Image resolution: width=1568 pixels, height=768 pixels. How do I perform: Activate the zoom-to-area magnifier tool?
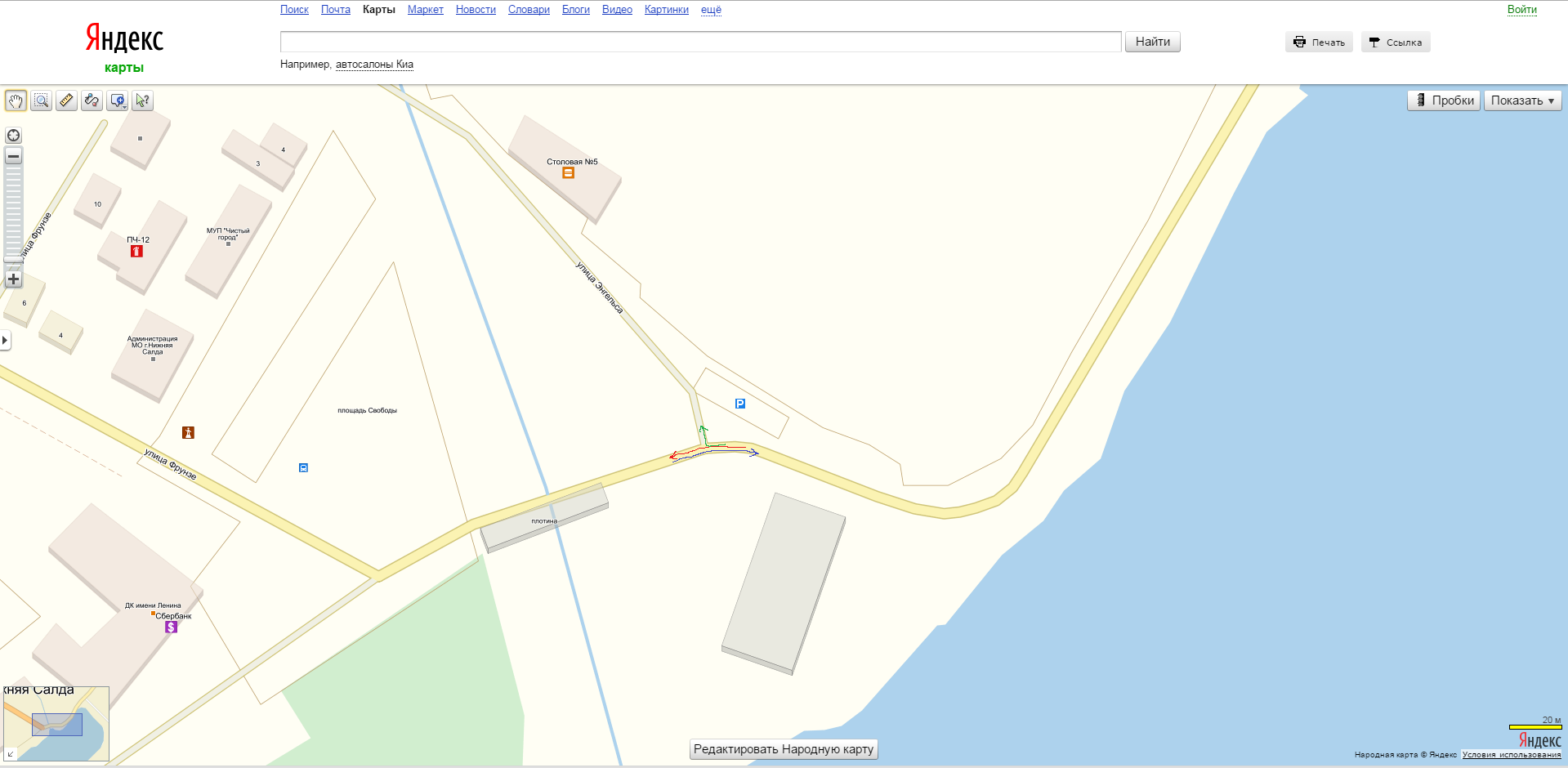click(41, 100)
